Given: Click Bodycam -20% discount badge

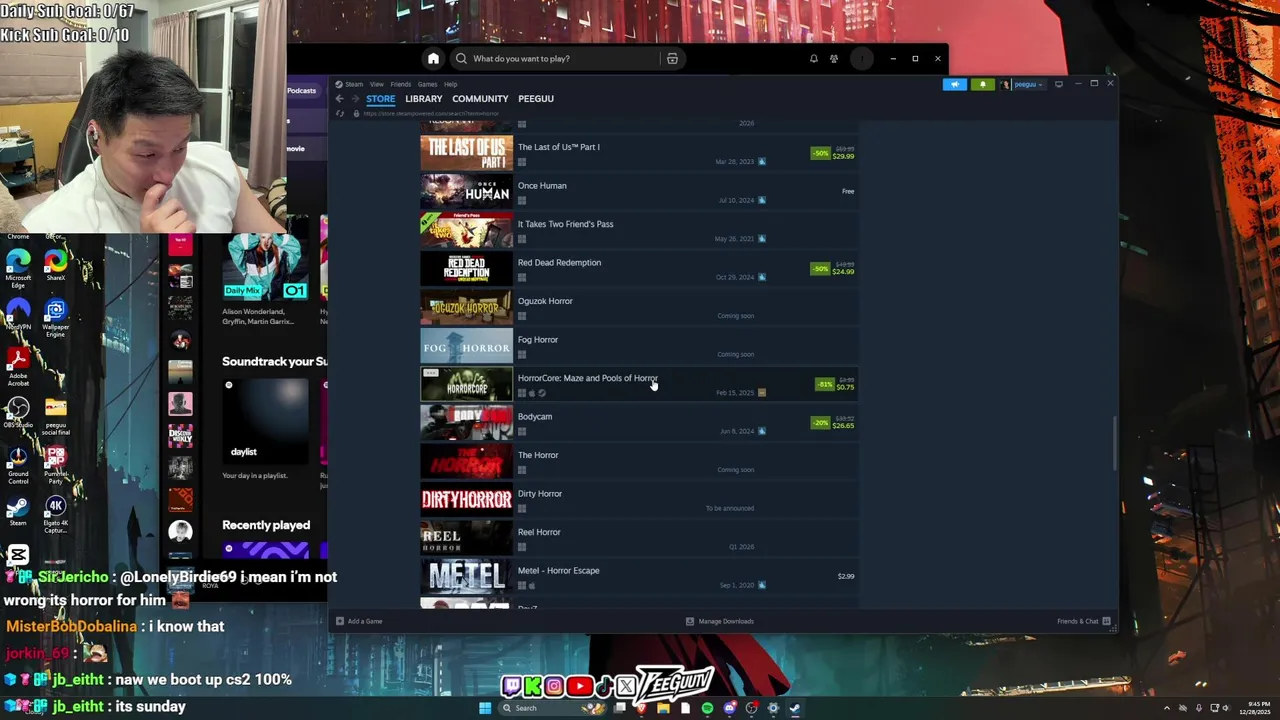Looking at the screenshot, I should (x=821, y=423).
